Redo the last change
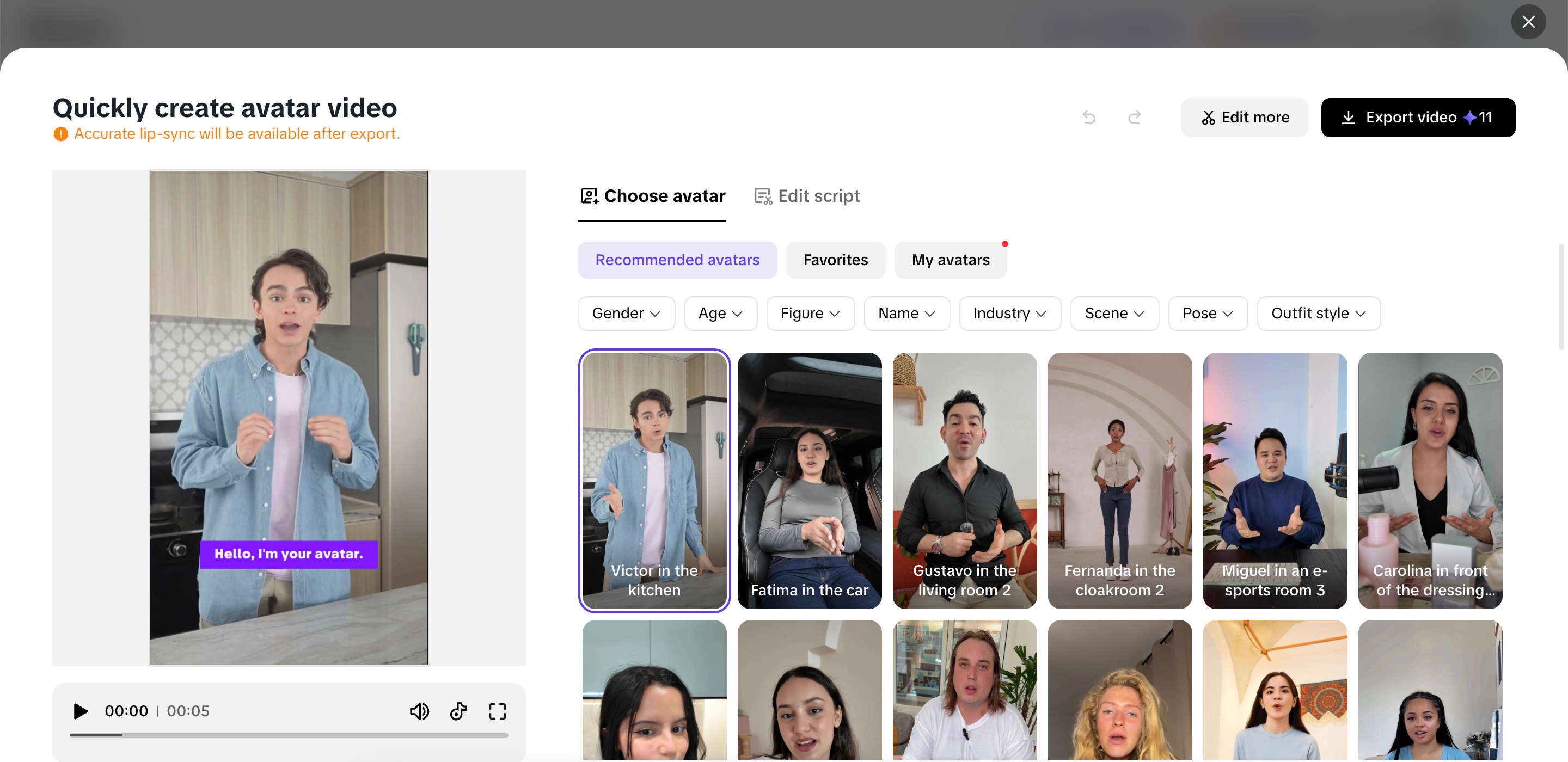The height and width of the screenshot is (762, 1568). click(1134, 118)
